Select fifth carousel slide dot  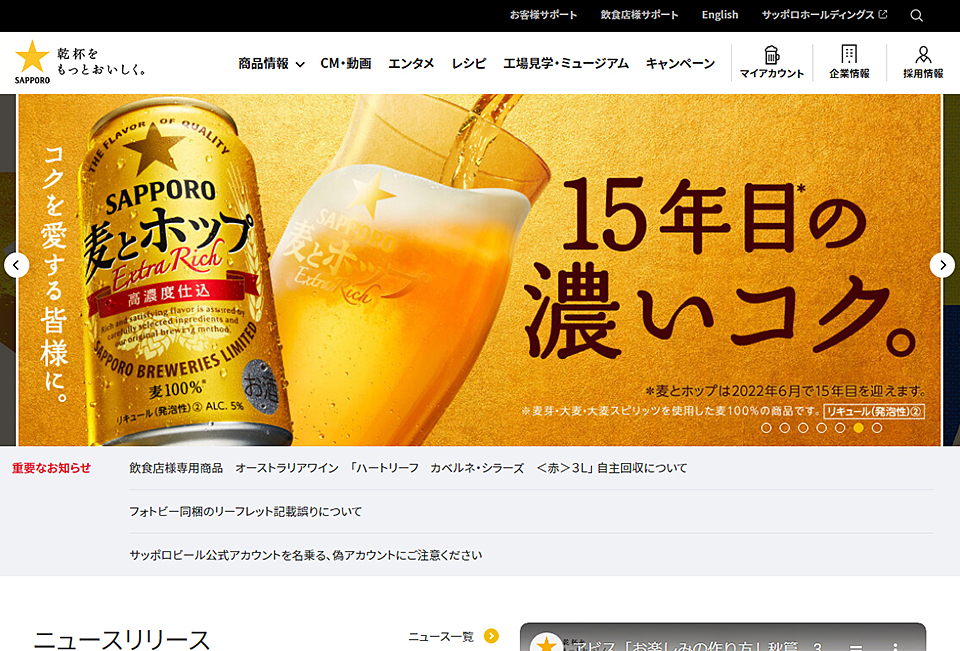pyautogui.click(x=840, y=428)
